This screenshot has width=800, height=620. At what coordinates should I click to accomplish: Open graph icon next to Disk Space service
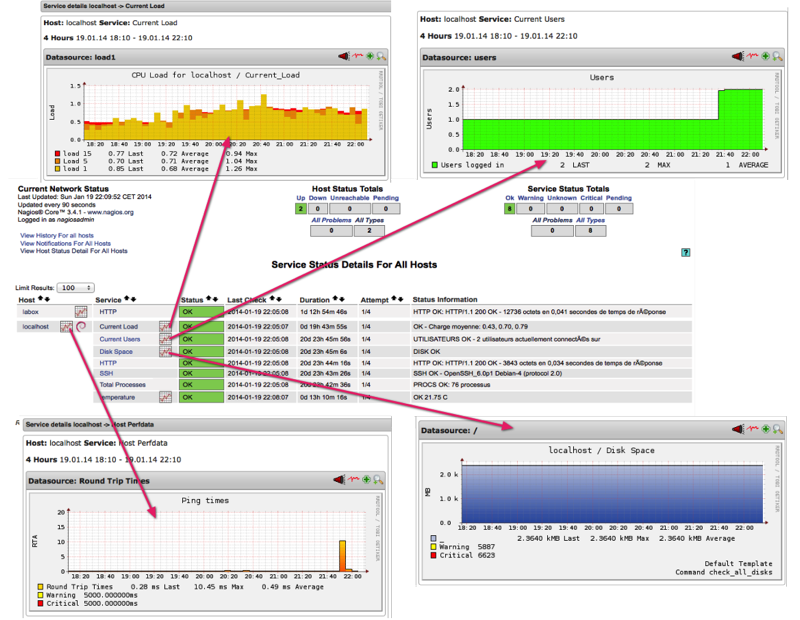(165, 352)
